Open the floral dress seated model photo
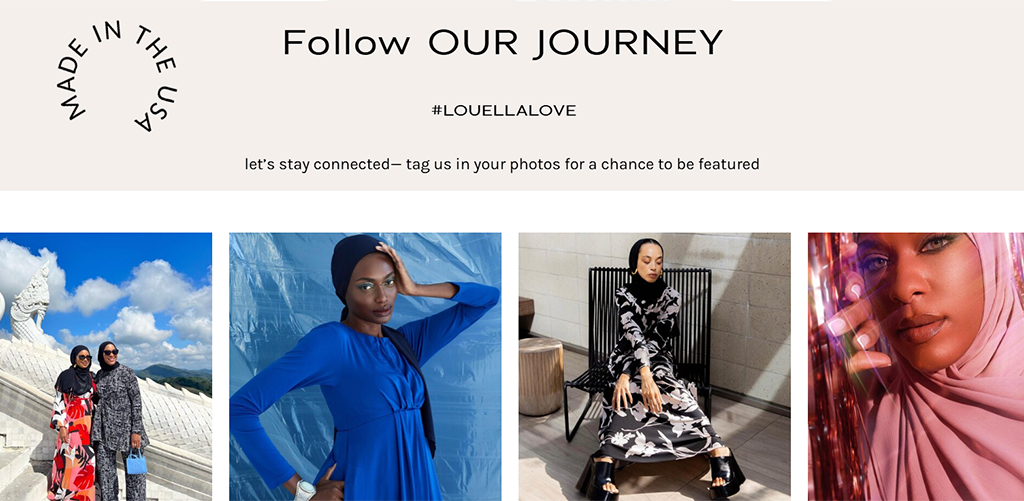This screenshot has height=501, width=1024. [654, 366]
